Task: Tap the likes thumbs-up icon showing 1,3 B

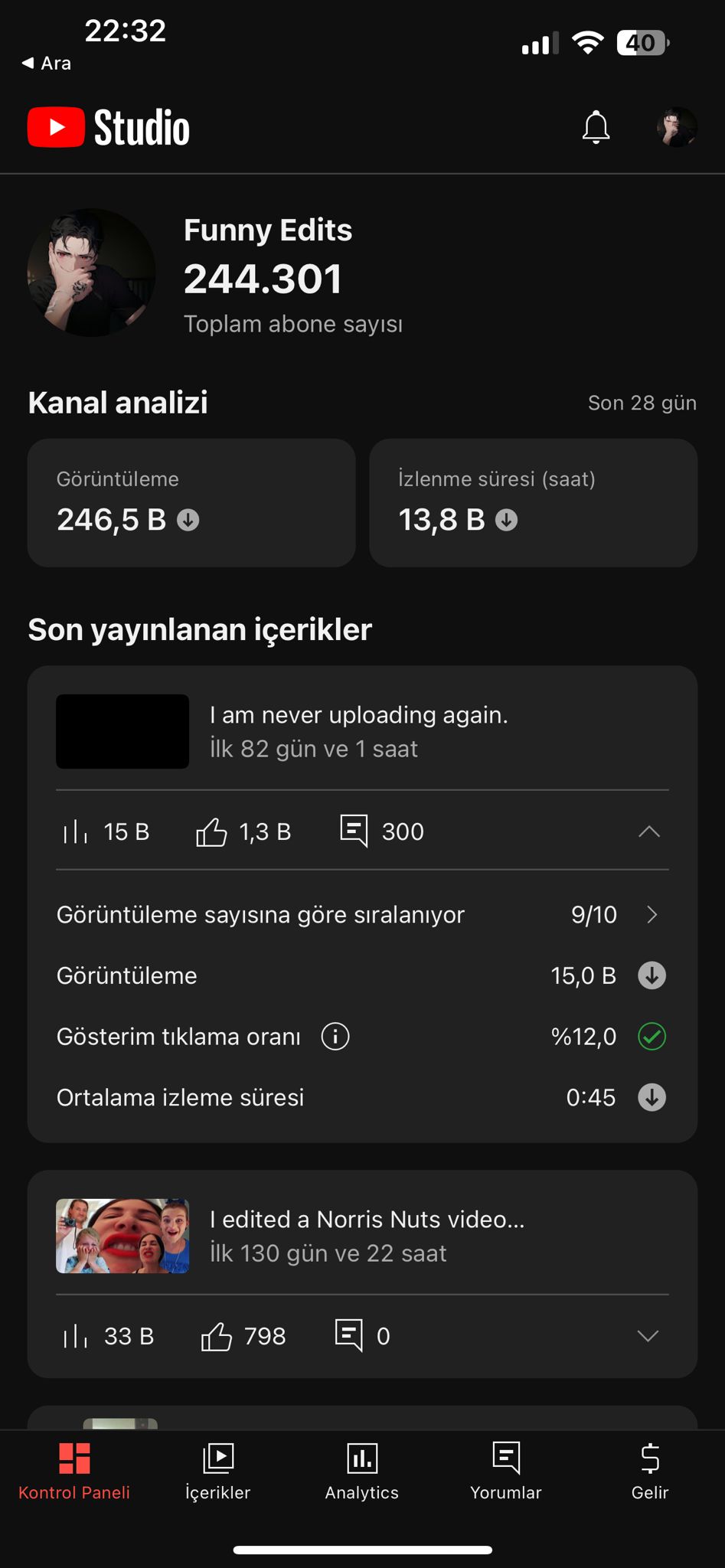Action: coord(211,831)
